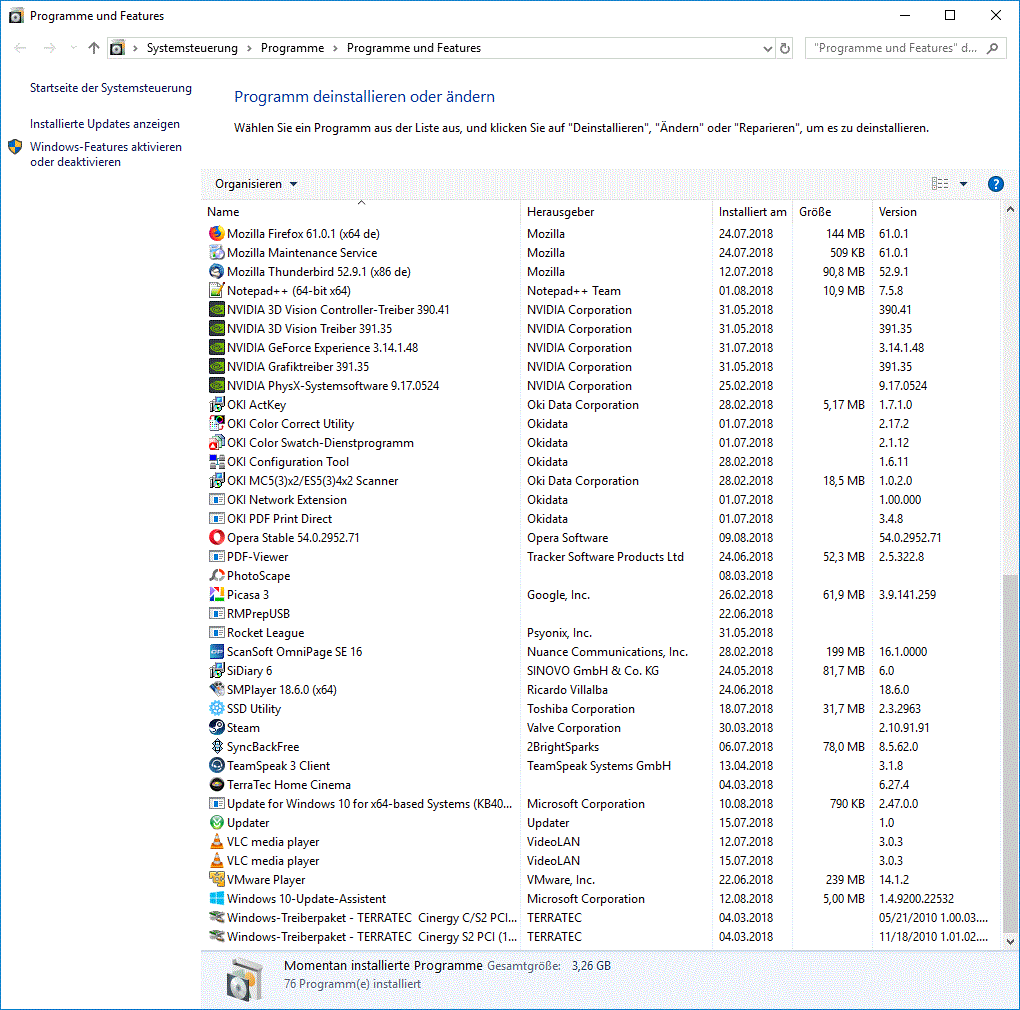
Task: Click the SyncBackFree icon
Action: click(217, 746)
